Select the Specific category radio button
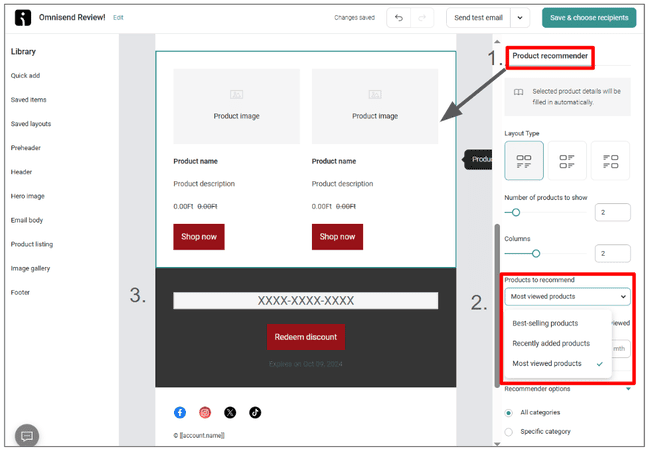This screenshot has height=453, width=650. point(509,432)
